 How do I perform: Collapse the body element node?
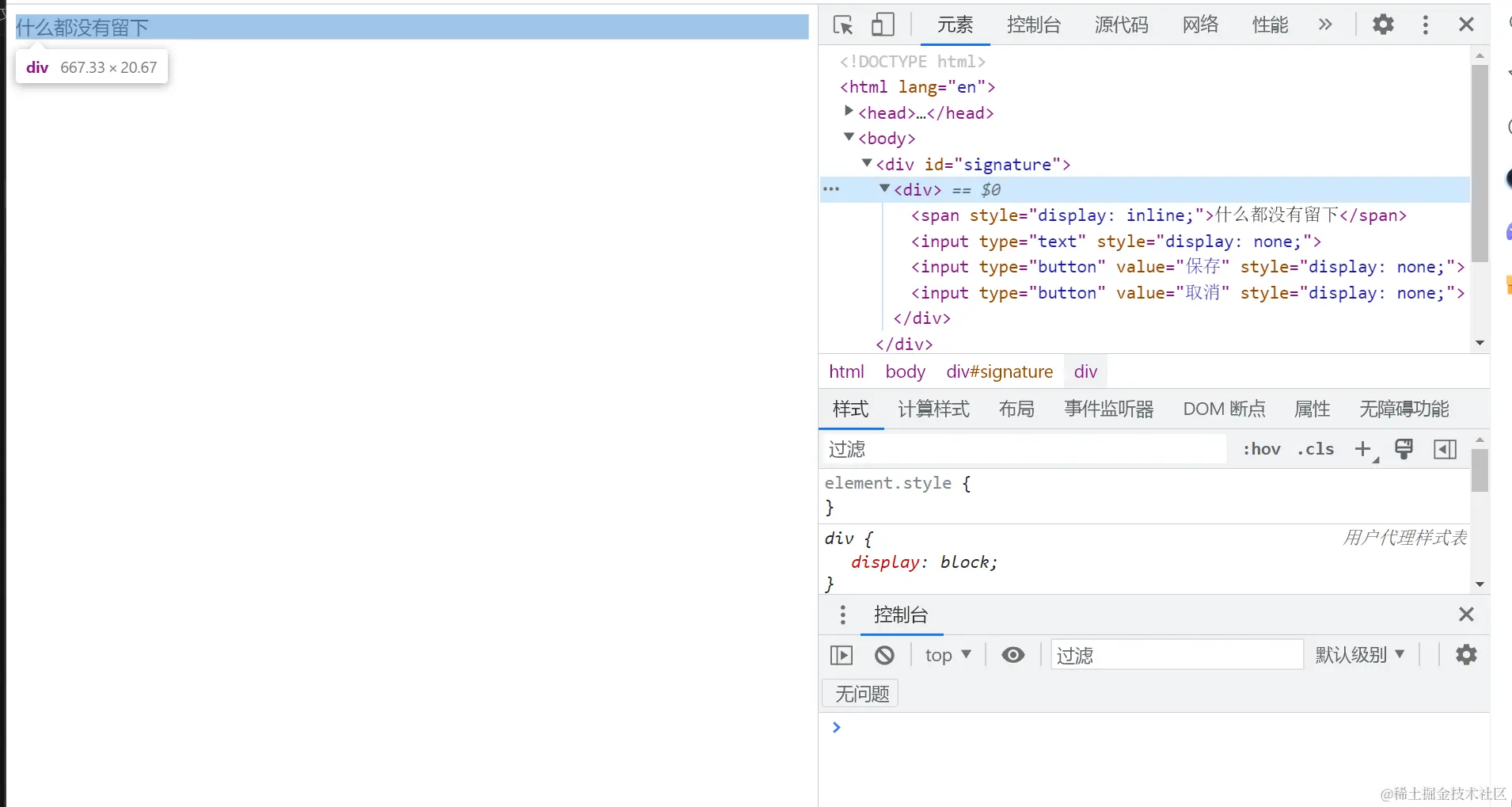[849, 137]
